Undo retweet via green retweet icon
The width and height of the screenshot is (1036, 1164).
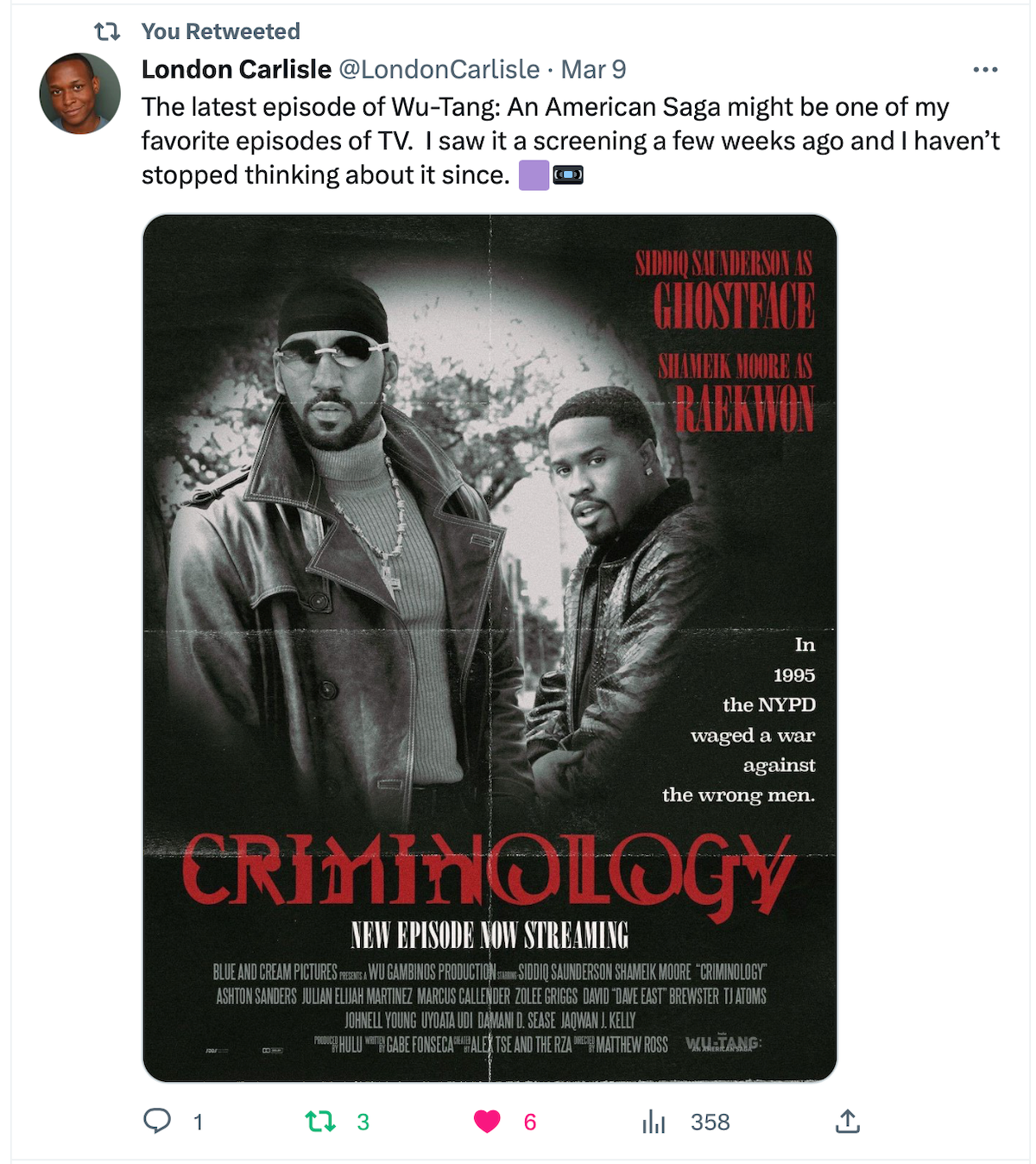(x=320, y=1122)
